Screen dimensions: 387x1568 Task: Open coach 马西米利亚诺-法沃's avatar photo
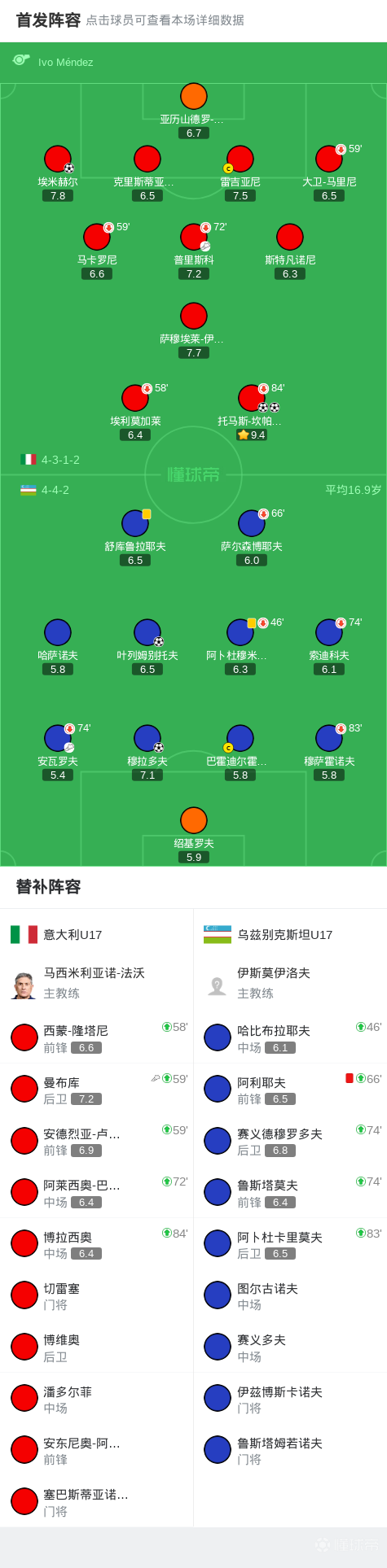click(x=24, y=985)
